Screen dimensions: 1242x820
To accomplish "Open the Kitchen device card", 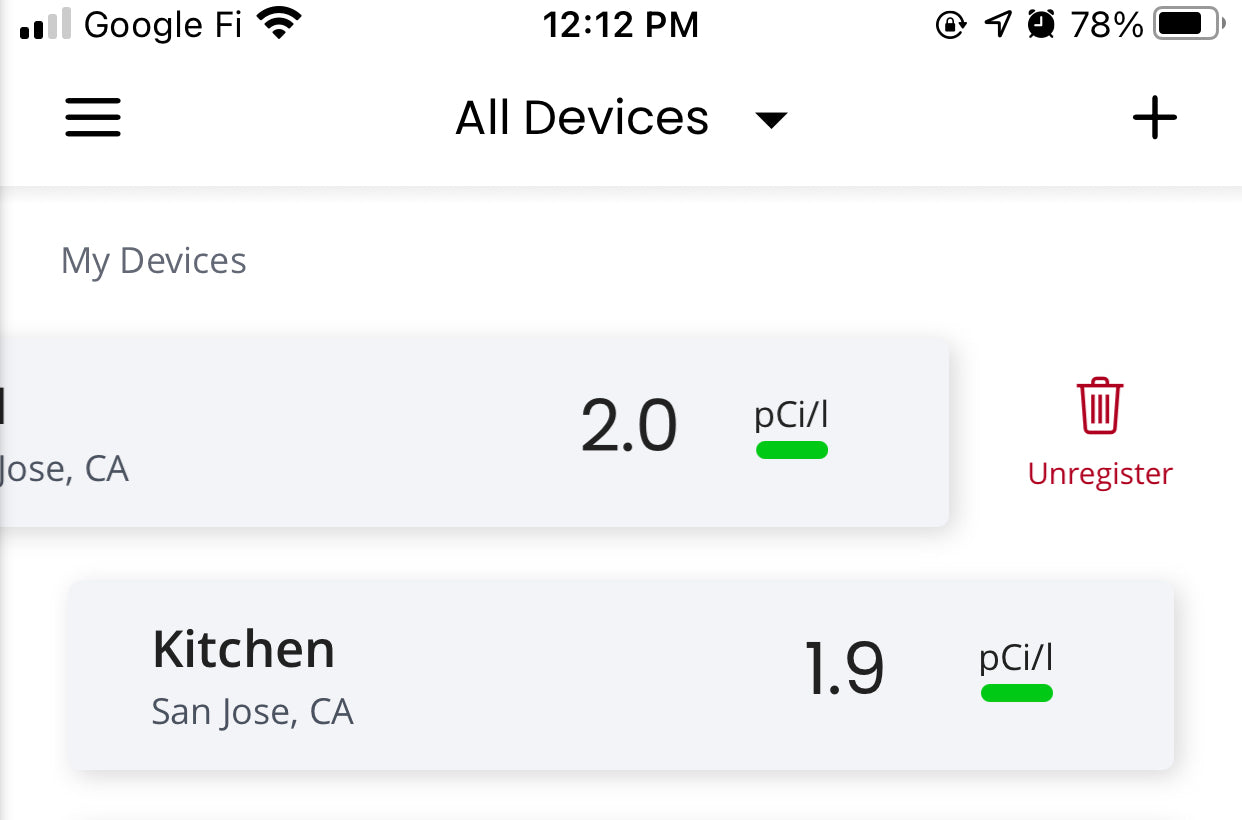I will 620,675.
